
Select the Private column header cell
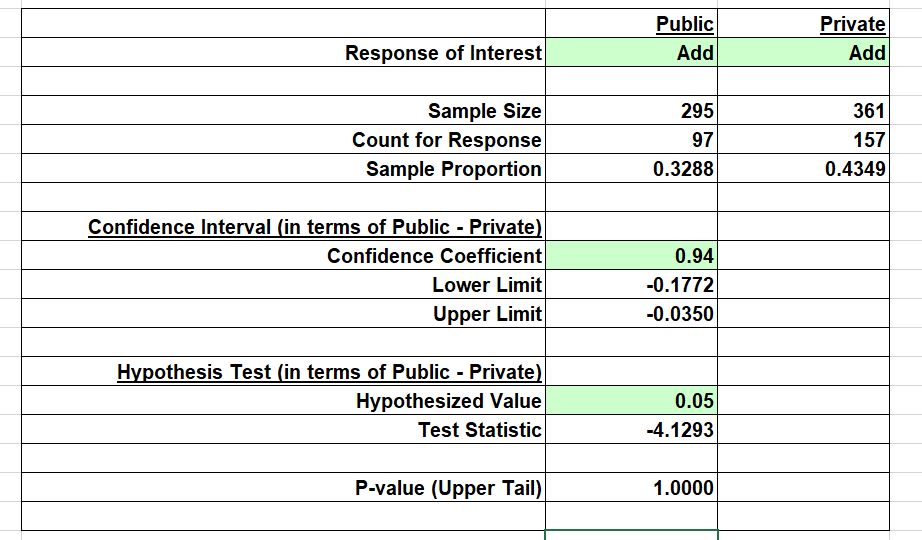(803, 24)
